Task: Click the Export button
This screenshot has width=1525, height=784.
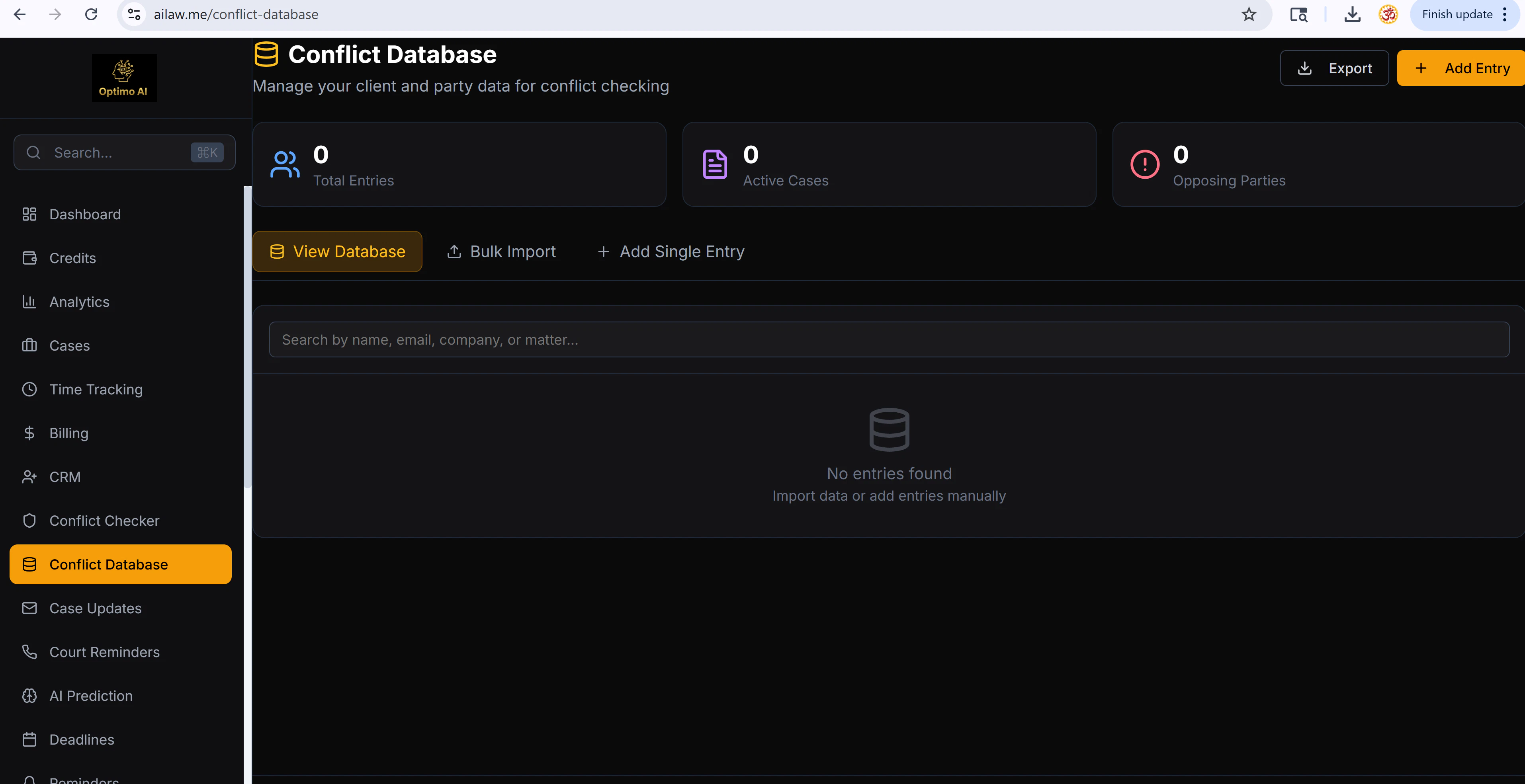Action: (1334, 68)
